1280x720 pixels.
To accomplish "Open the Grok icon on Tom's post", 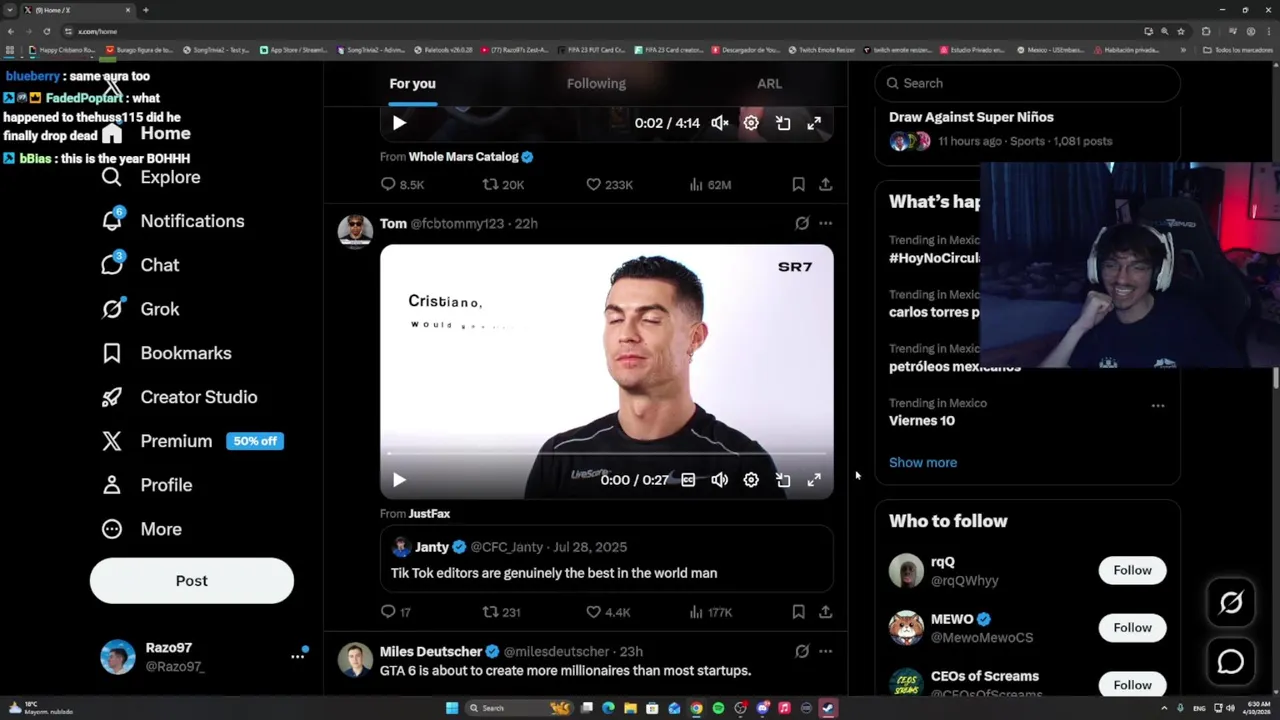I will click(801, 224).
